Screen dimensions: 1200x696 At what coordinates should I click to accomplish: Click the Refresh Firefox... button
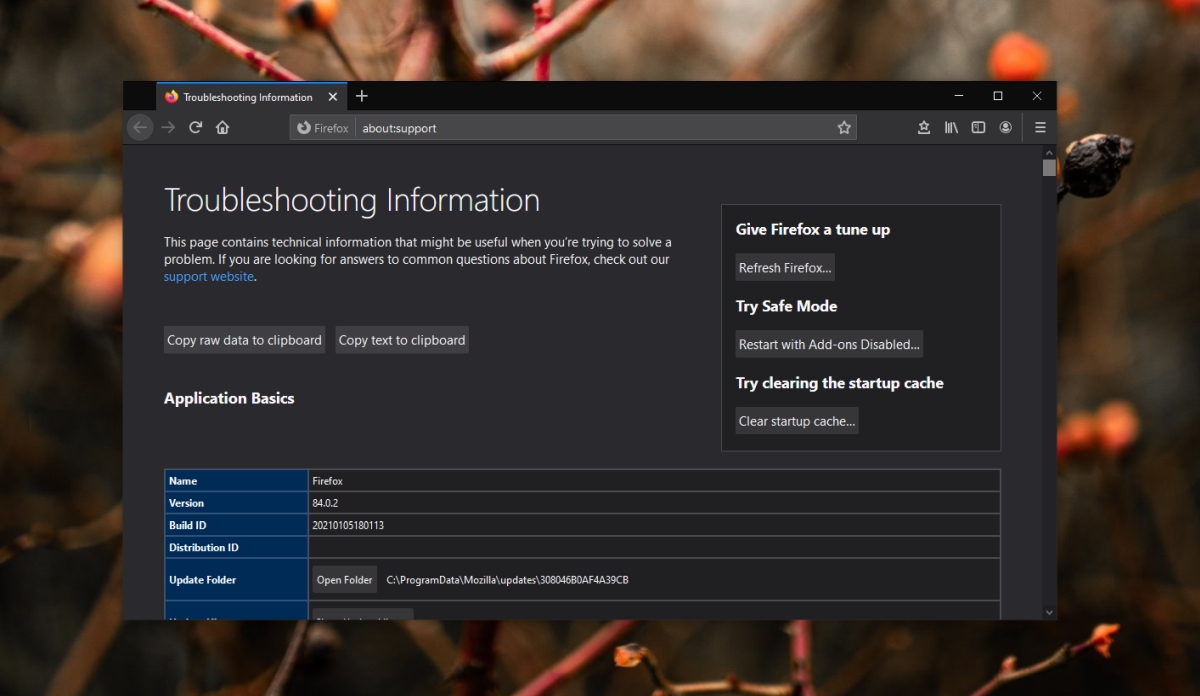(785, 268)
